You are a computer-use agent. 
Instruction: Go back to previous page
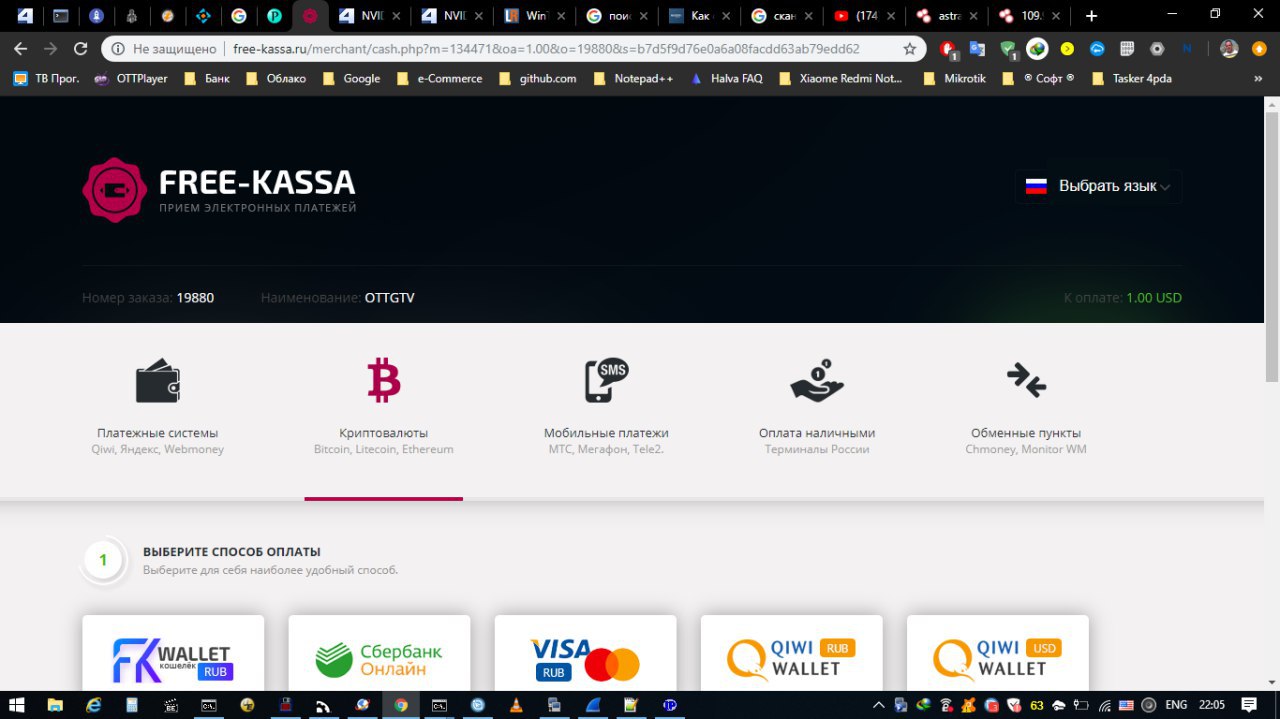pyautogui.click(x=21, y=49)
